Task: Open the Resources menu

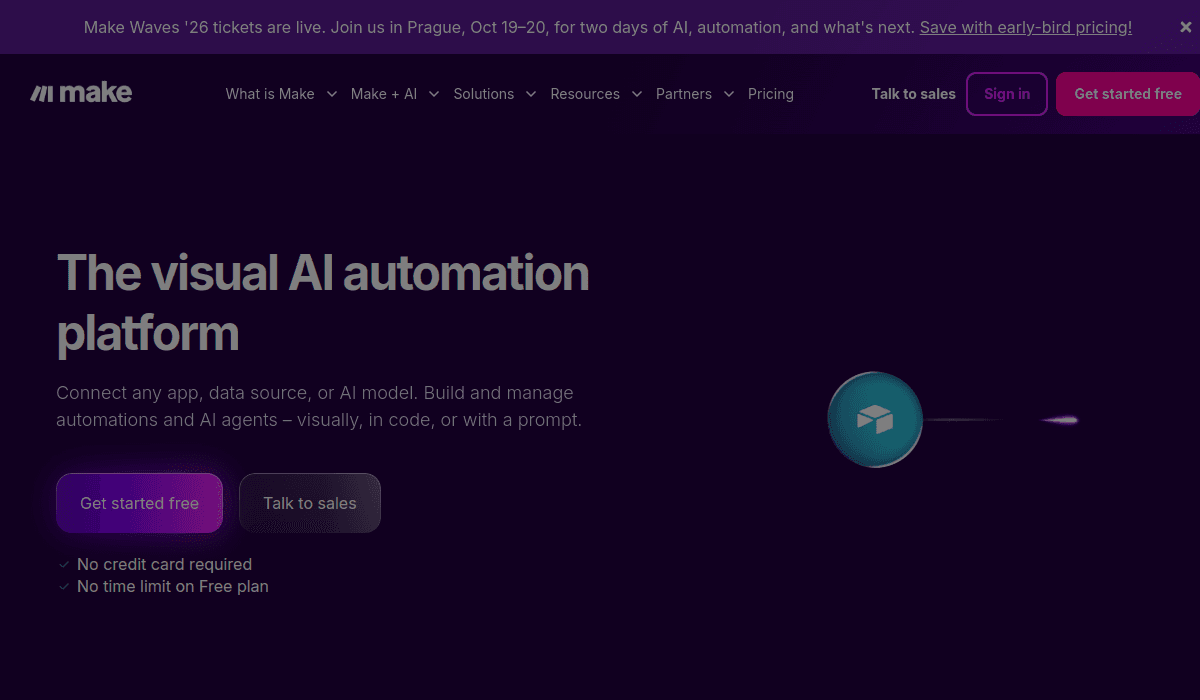Action: [585, 94]
